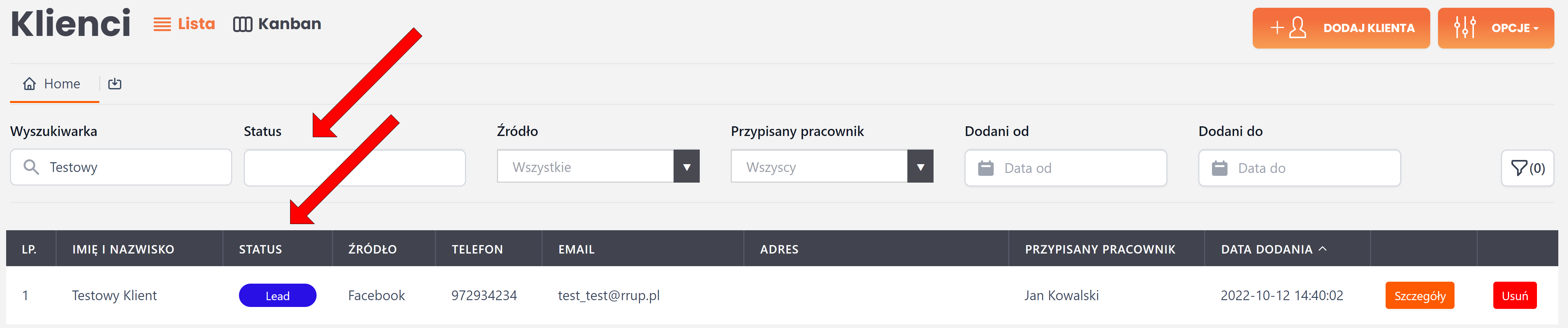This screenshot has width=1568, height=328.
Task: Click the magnifier search icon
Action: [31, 167]
